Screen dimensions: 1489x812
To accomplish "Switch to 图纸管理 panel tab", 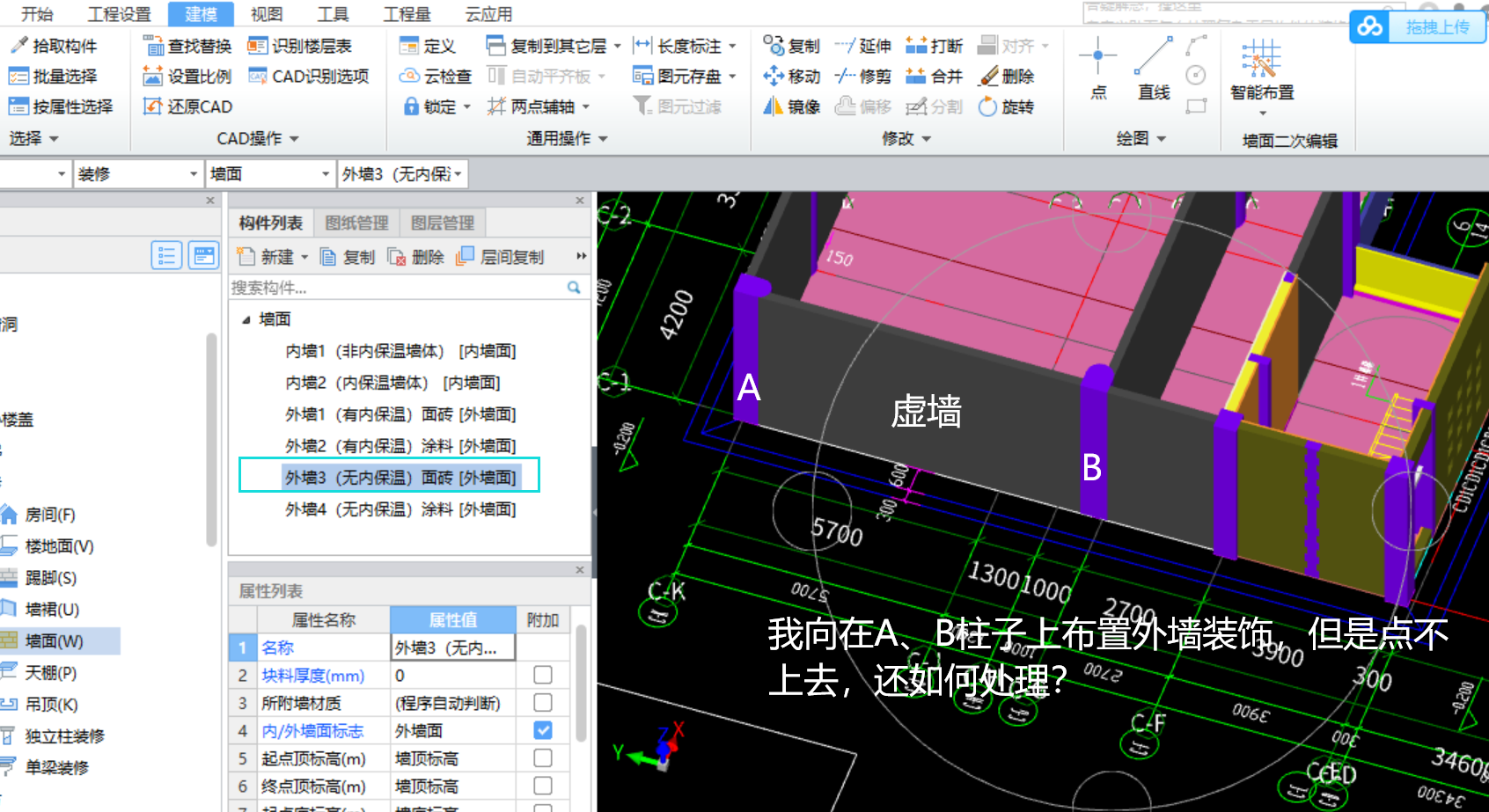I will 356,223.
